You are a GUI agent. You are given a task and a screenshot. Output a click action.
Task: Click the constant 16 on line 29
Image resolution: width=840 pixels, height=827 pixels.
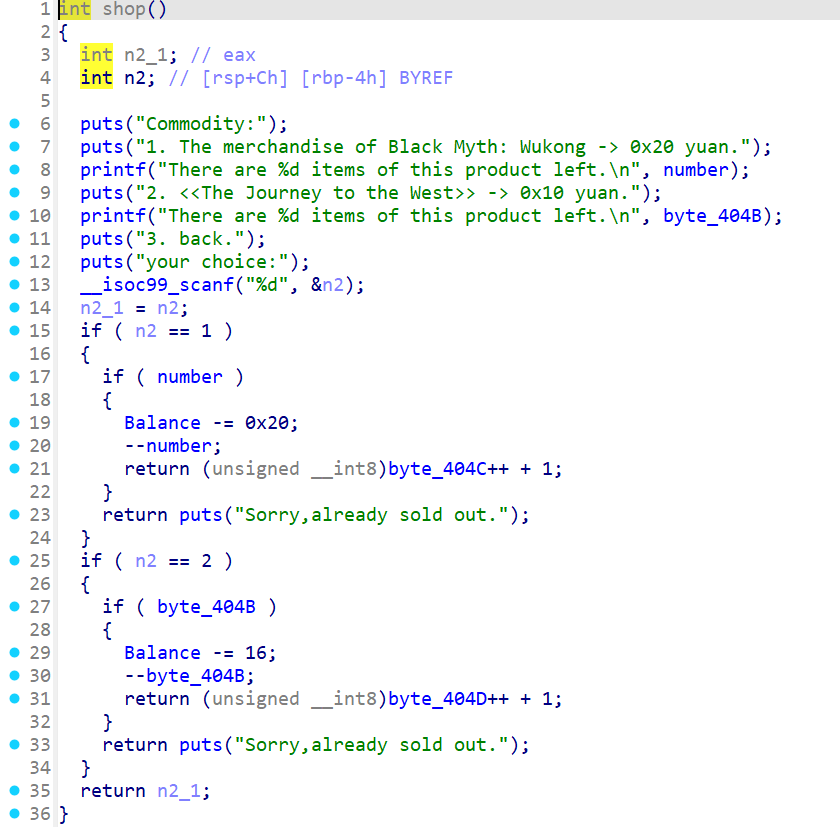coord(256,653)
